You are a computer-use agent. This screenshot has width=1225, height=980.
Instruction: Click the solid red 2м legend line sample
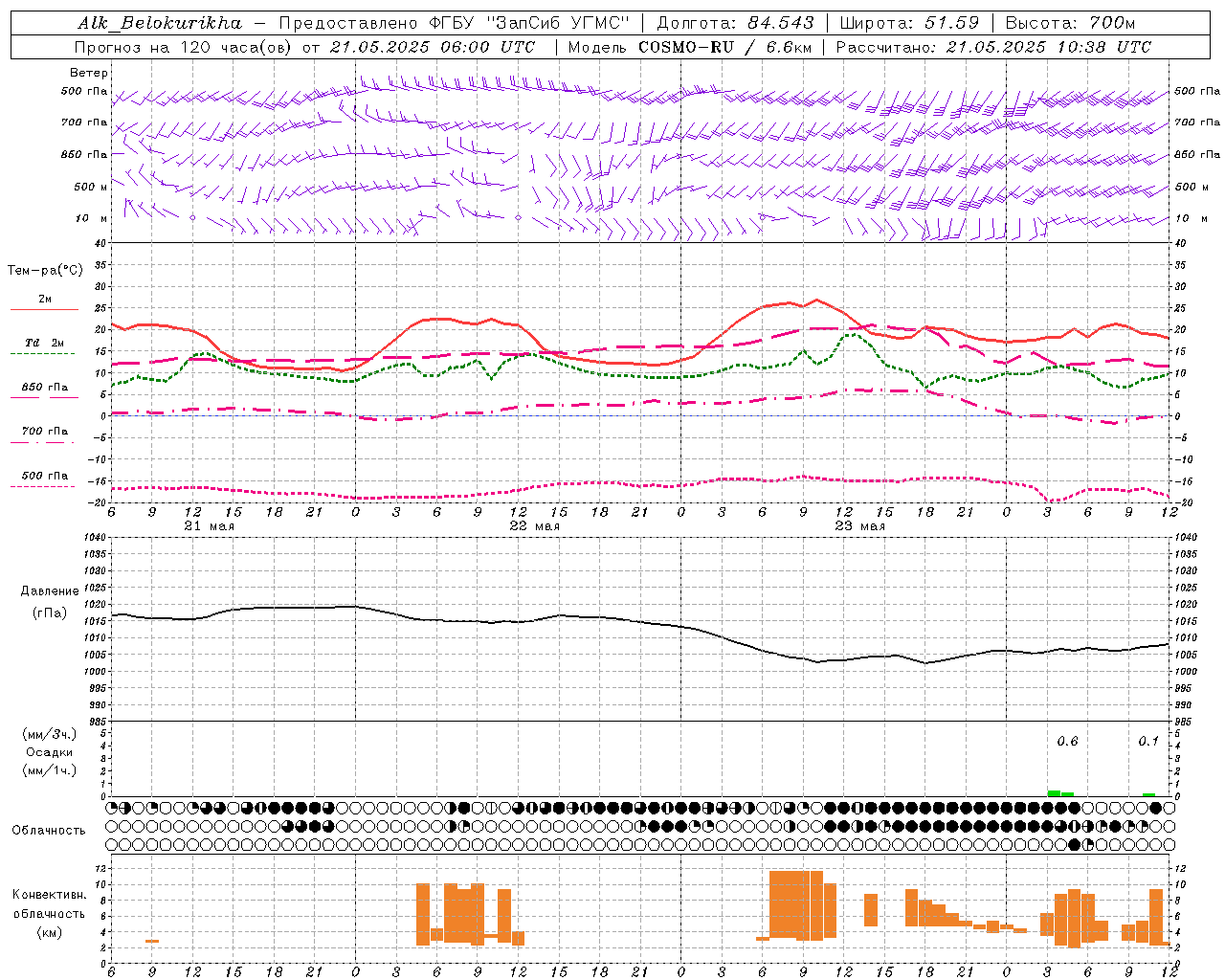(x=44, y=309)
